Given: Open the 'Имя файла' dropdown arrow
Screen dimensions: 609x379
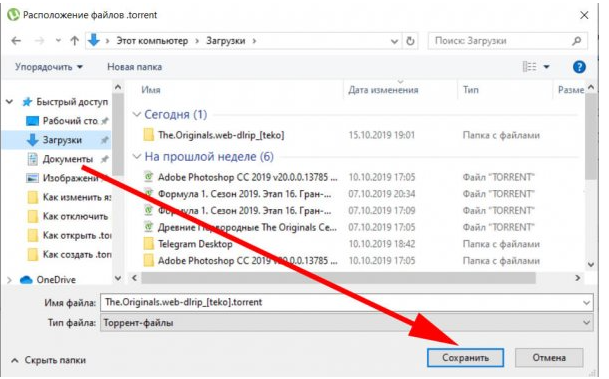Looking at the screenshot, I should (586, 303).
